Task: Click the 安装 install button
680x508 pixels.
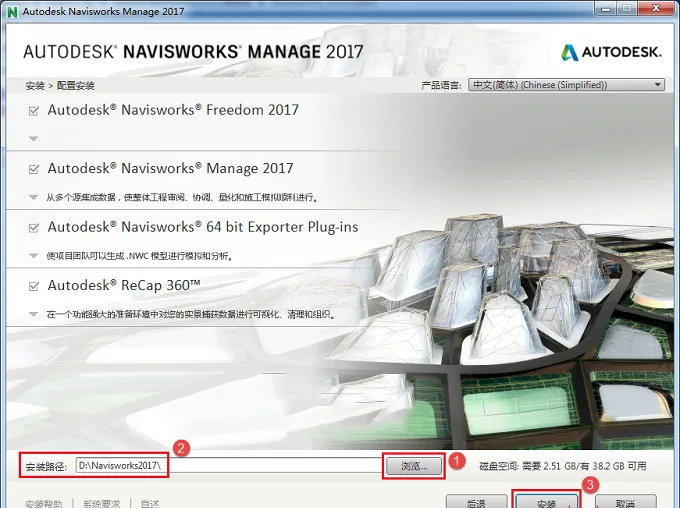Action: point(546,502)
